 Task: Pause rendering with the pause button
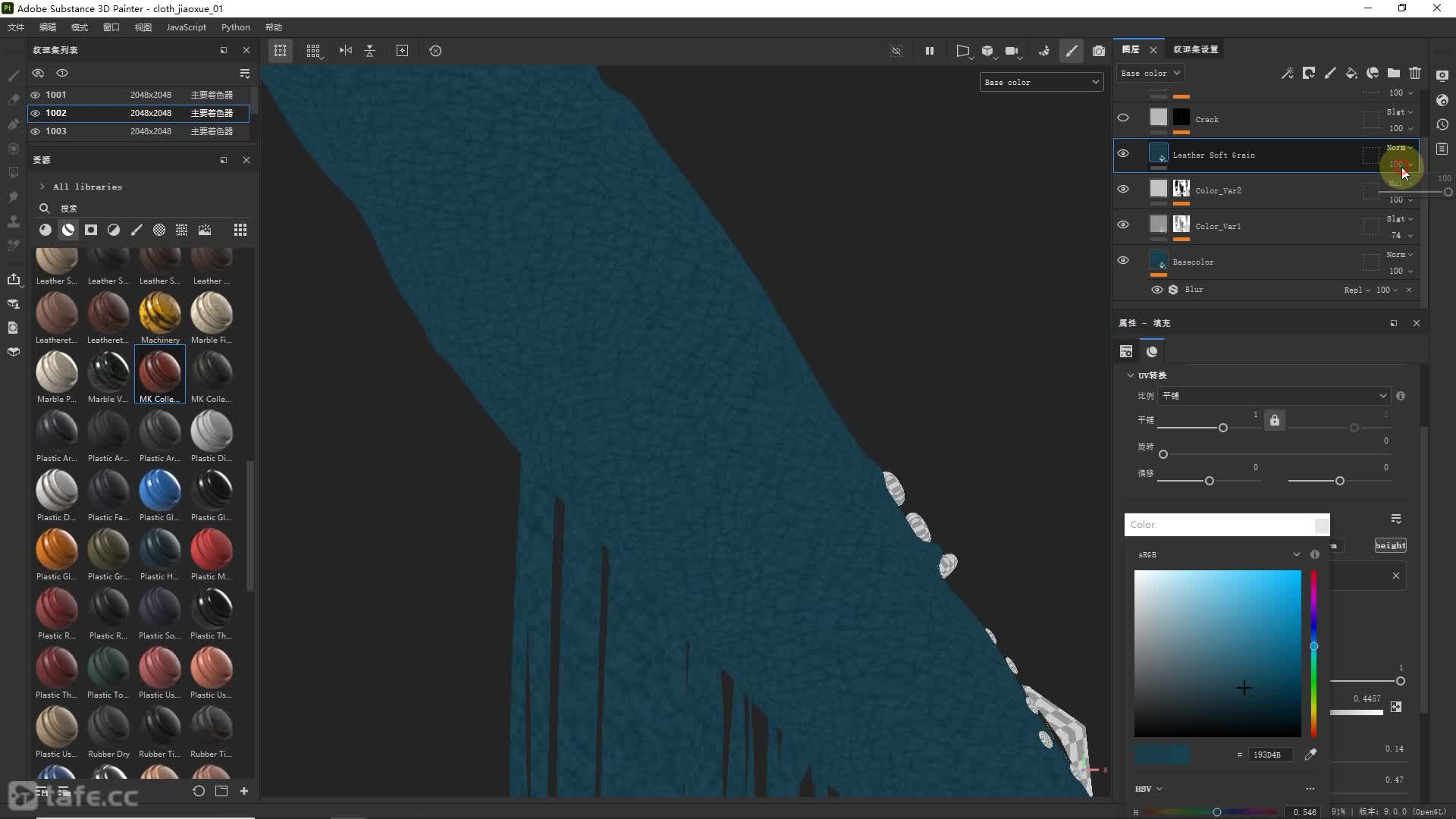pyautogui.click(x=929, y=51)
